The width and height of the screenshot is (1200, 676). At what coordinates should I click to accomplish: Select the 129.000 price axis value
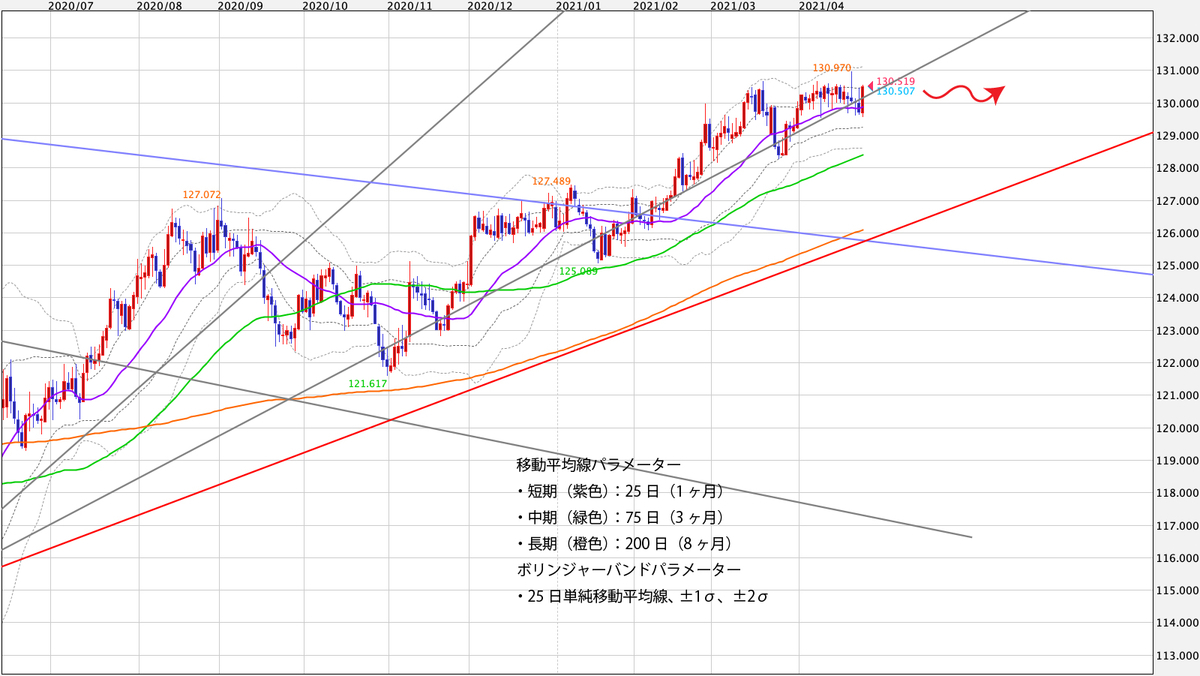[x=1176, y=136]
